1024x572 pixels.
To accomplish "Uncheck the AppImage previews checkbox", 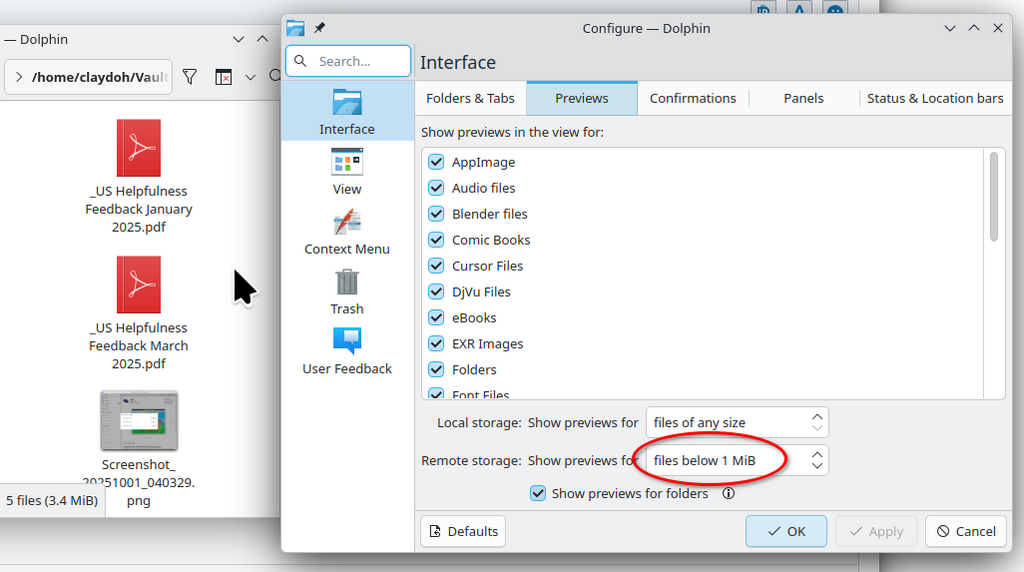I will coord(436,162).
